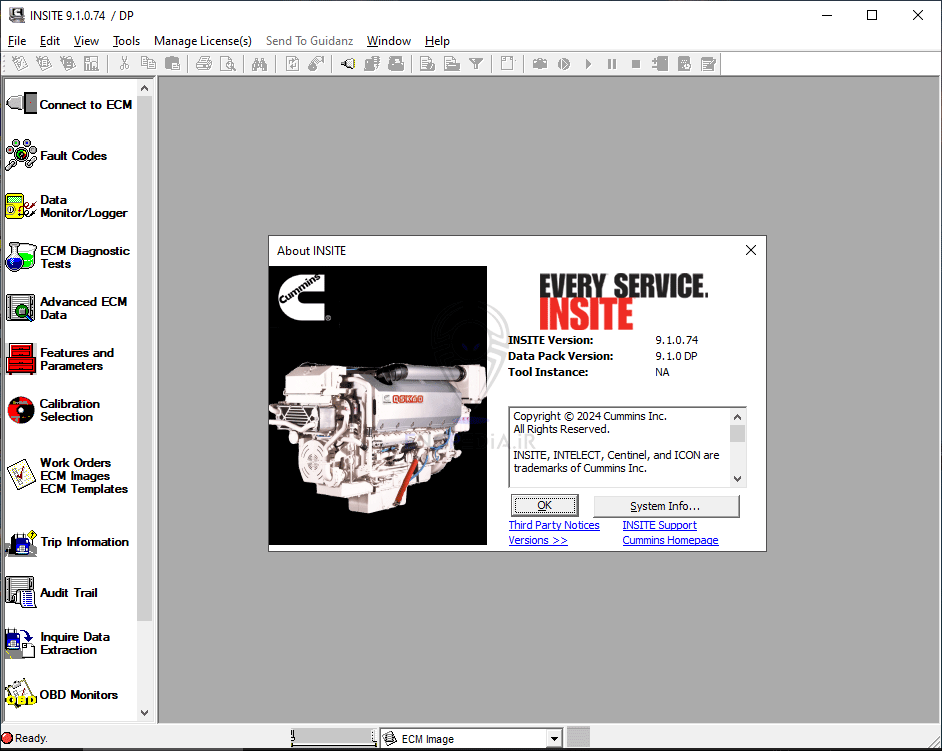The width and height of the screenshot is (942, 751).
Task: Click the snapshot camera toolbar icon
Action: (539, 64)
